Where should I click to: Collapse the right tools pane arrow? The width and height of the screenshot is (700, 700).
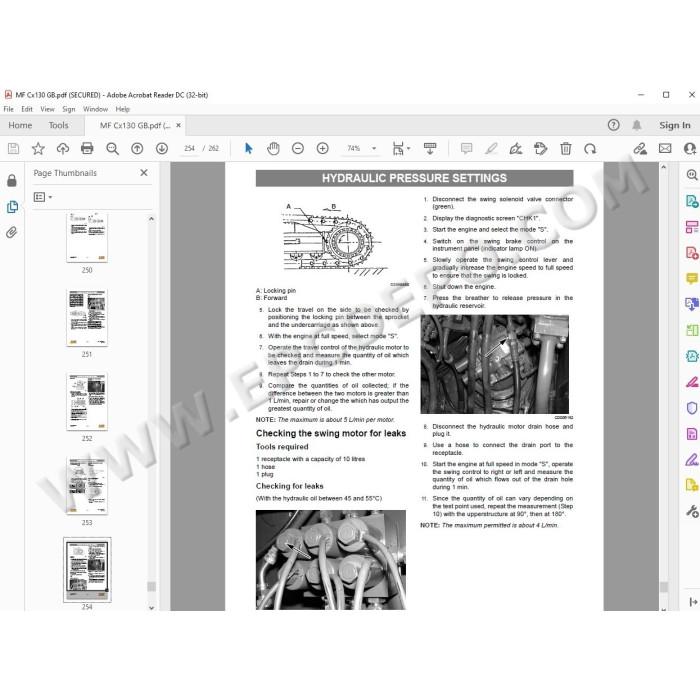click(693, 602)
